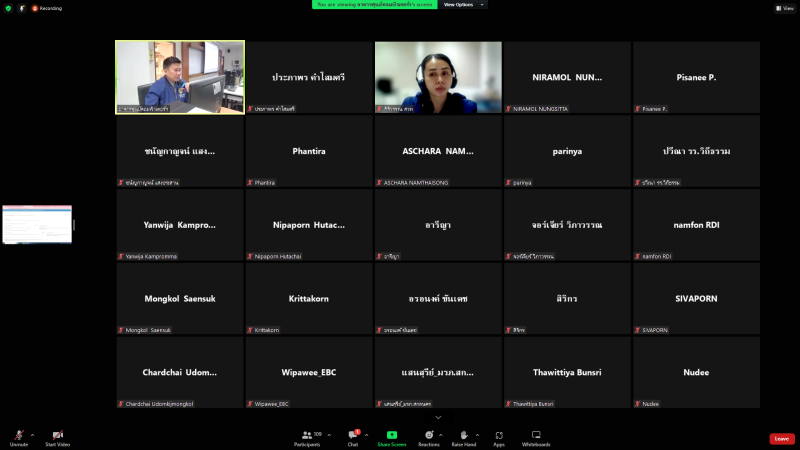800x450 pixels.
Task: Expand audio options arrow beside Unmute
Action: click(33, 435)
